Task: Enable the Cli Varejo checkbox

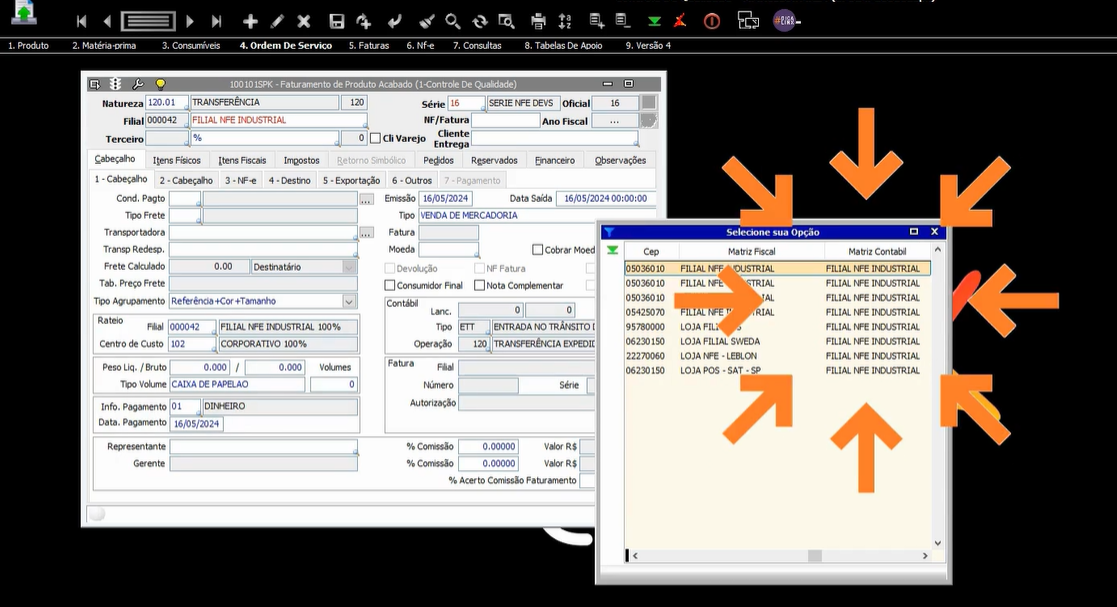Action: tap(376, 138)
